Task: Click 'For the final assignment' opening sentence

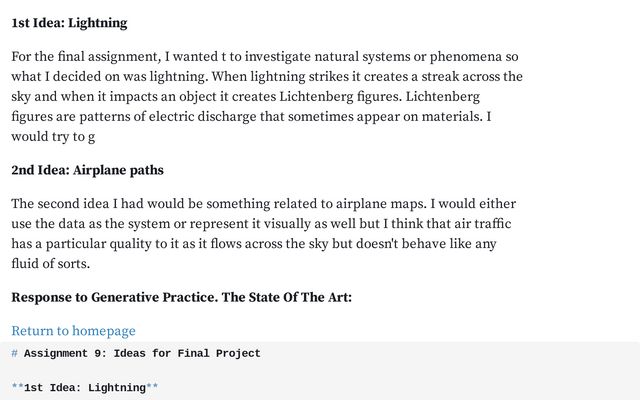Action: point(86,56)
